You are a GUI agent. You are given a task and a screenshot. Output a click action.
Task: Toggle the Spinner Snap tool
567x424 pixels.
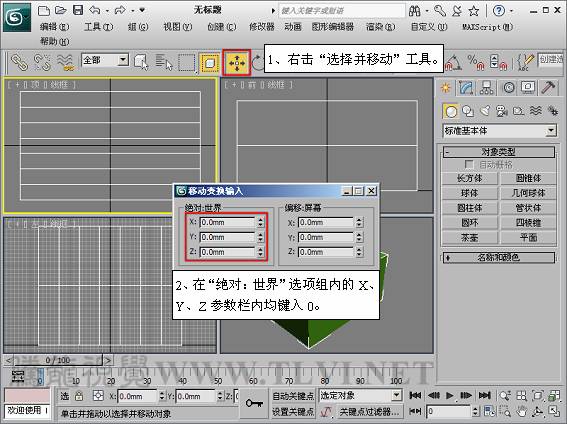click(x=499, y=62)
